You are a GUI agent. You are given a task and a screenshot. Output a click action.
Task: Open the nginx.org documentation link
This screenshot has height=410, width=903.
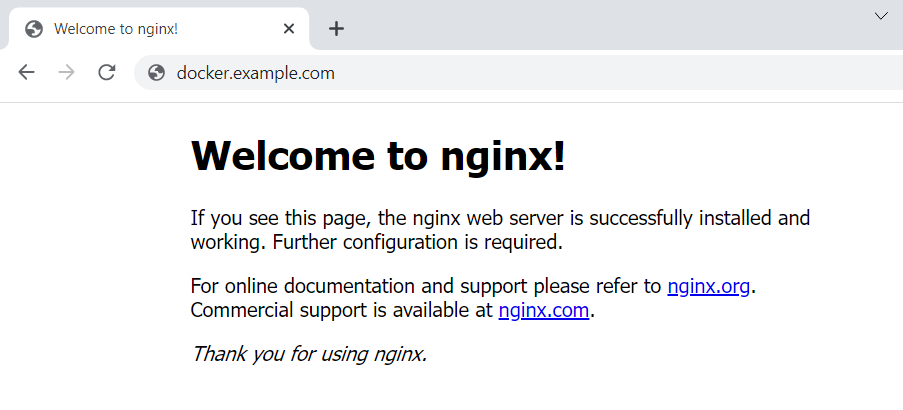coord(708,286)
